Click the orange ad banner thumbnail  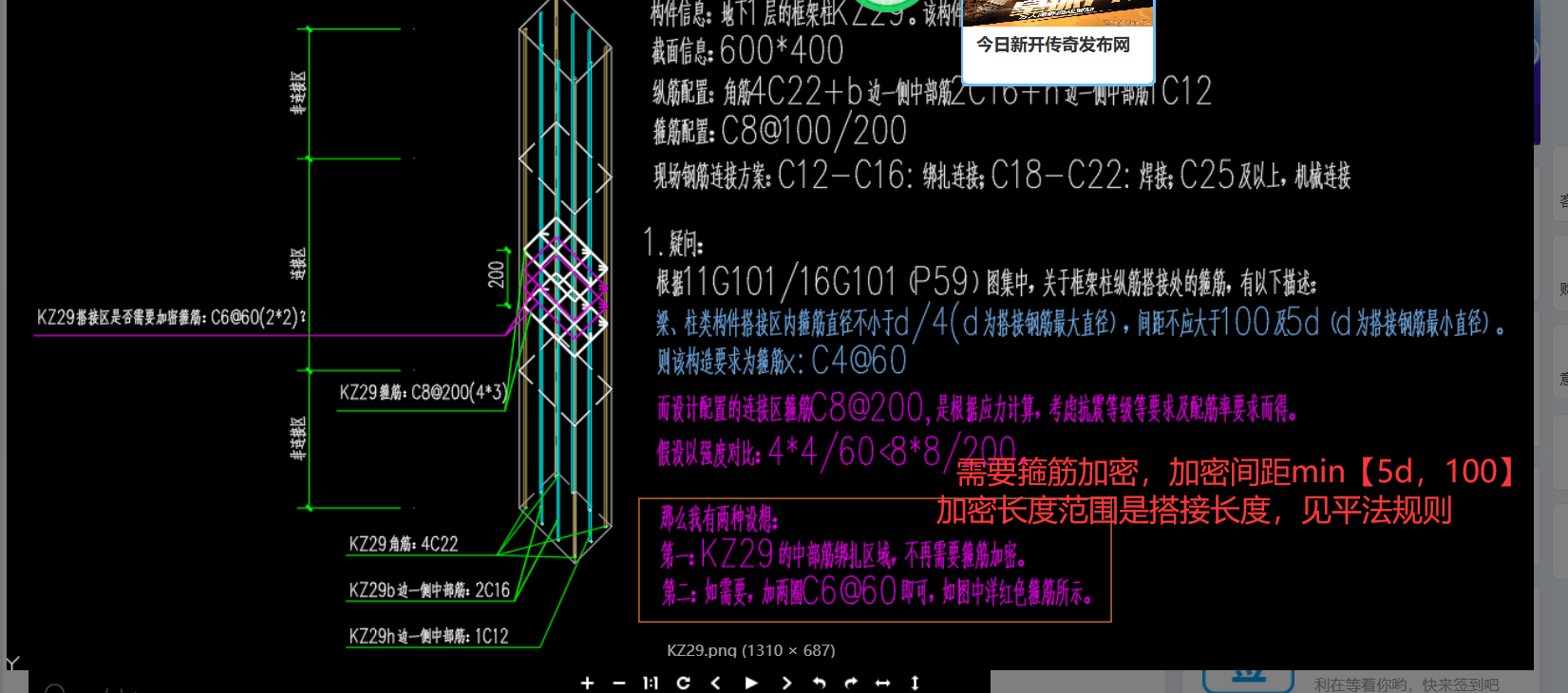coord(1058,12)
